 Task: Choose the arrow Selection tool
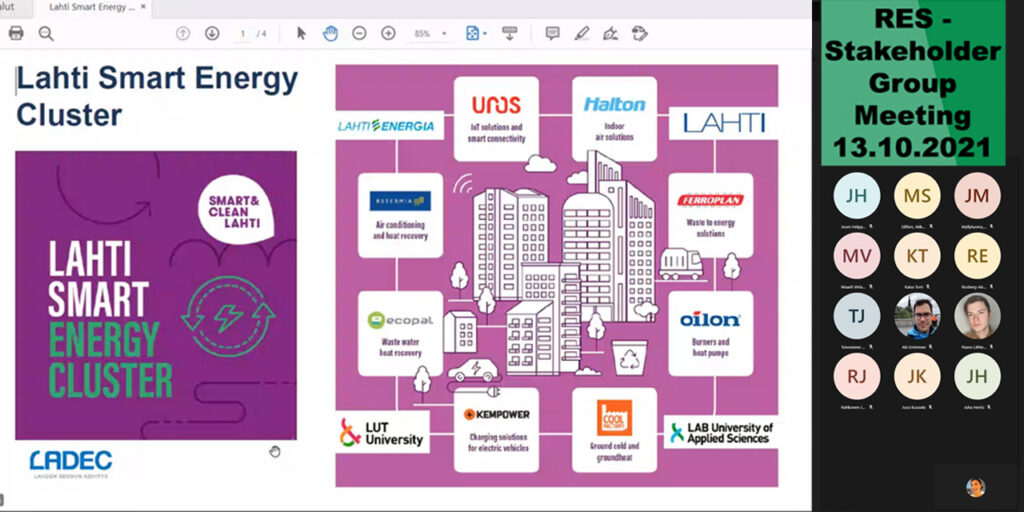point(301,33)
